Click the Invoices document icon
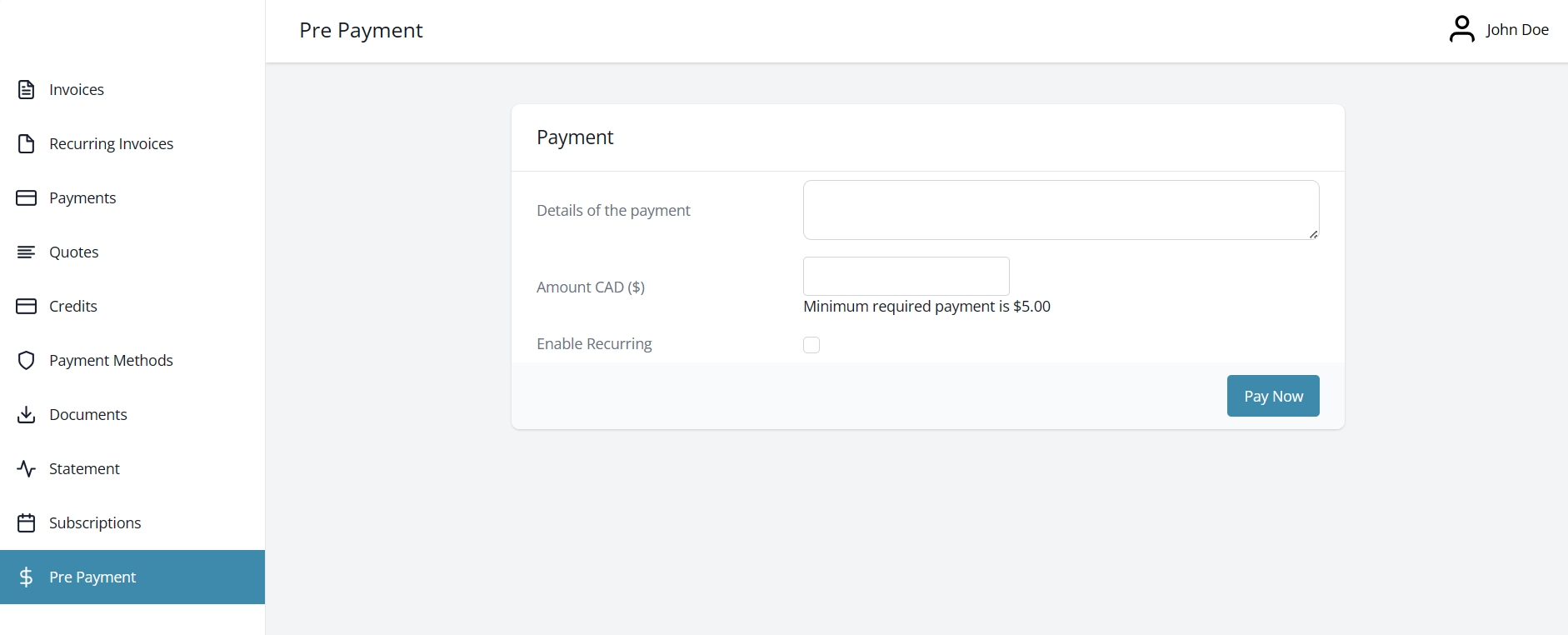1568x635 pixels. tap(26, 89)
